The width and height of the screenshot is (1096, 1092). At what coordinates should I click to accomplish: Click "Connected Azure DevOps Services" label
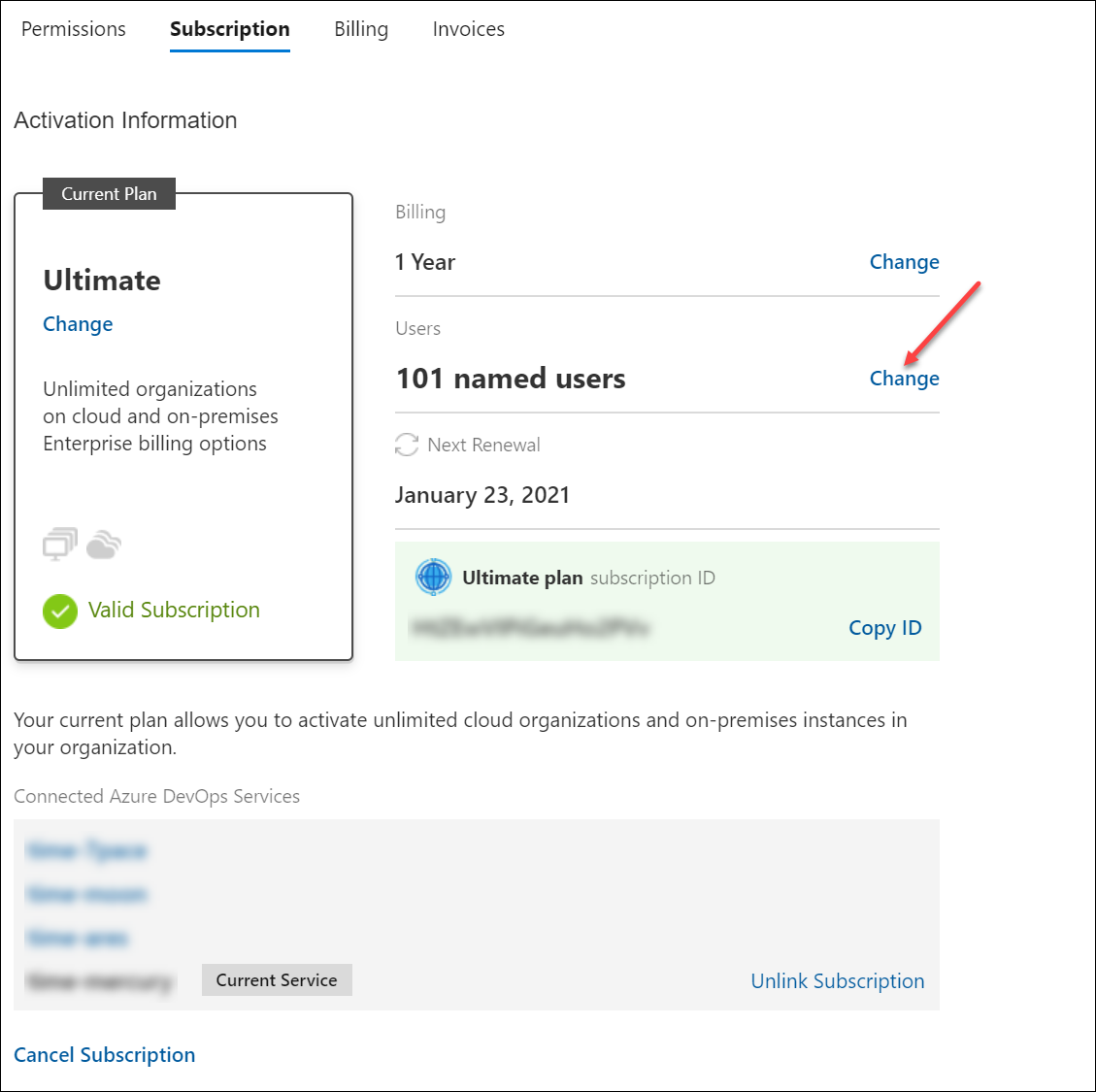(156, 796)
